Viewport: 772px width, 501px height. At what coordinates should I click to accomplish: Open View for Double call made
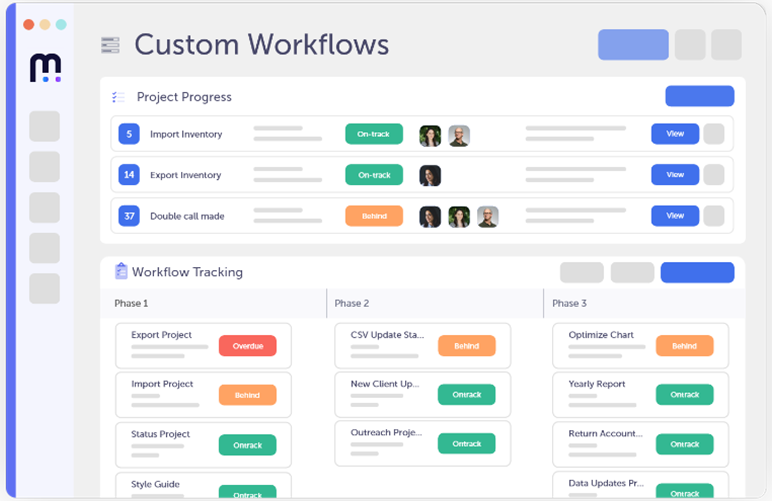pos(675,216)
